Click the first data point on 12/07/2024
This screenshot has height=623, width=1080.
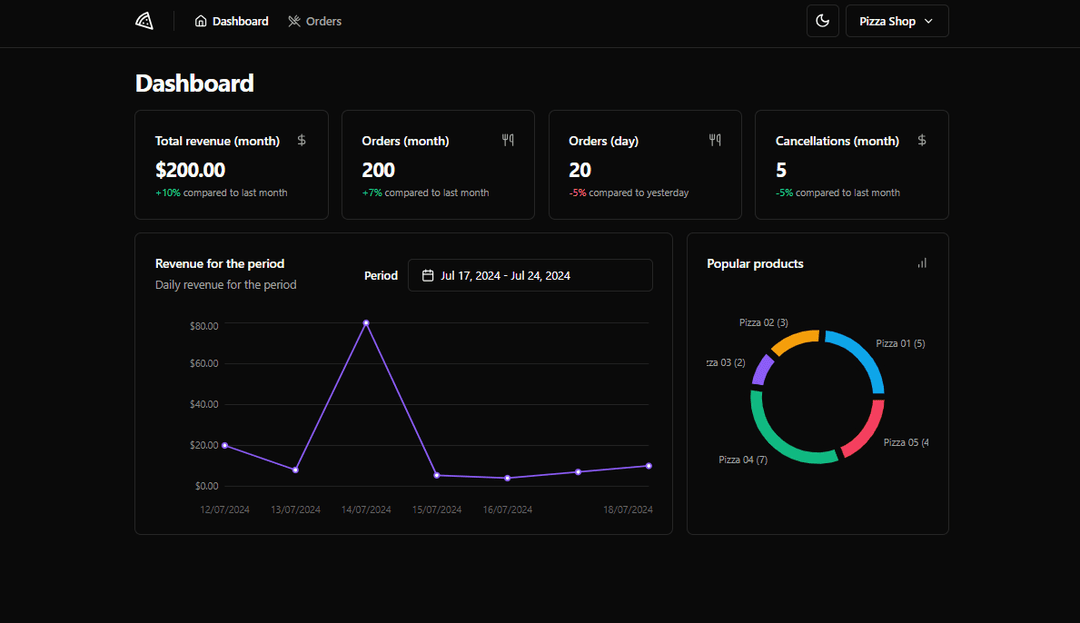tap(224, 445)
